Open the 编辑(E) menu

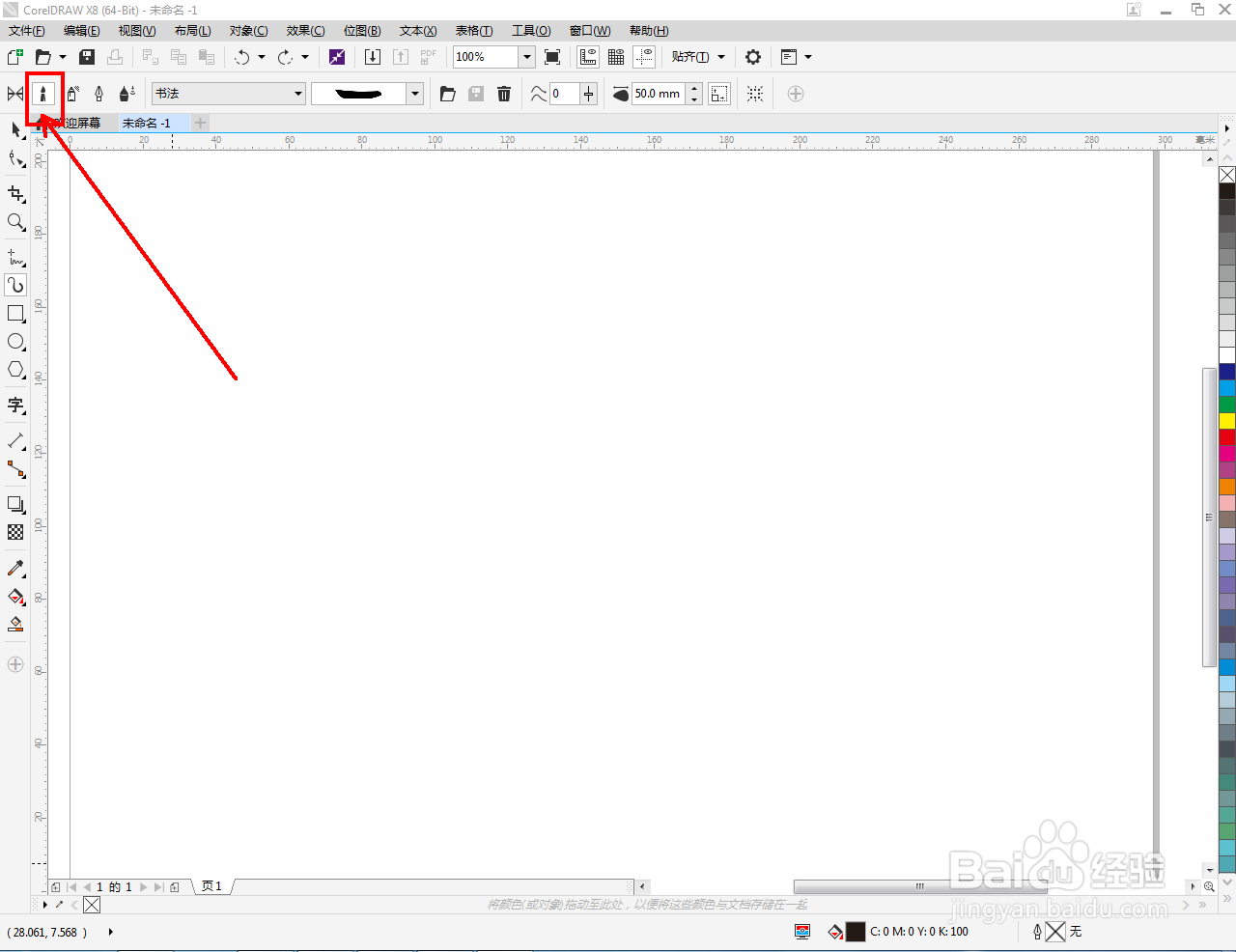coord(82,31)
